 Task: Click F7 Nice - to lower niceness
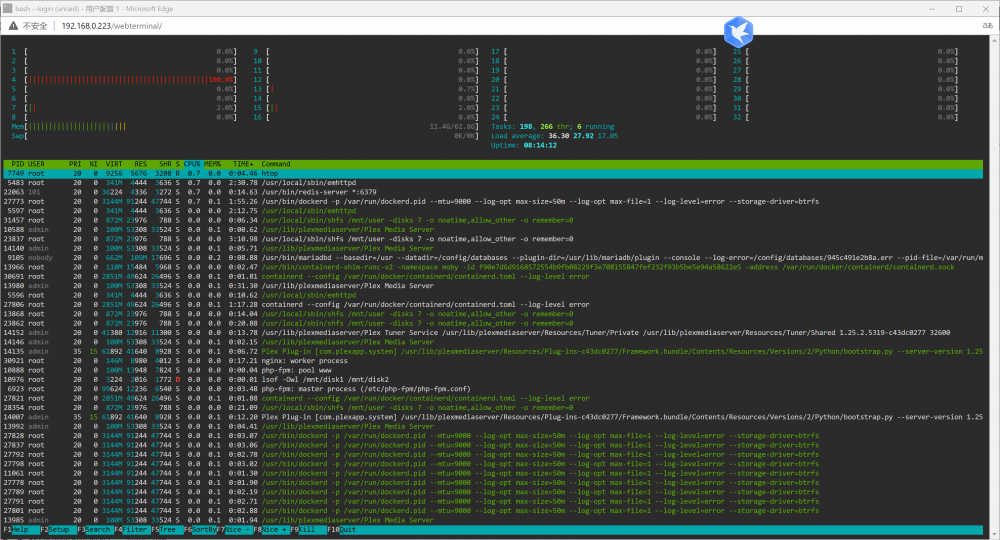(x=233, y=530)
